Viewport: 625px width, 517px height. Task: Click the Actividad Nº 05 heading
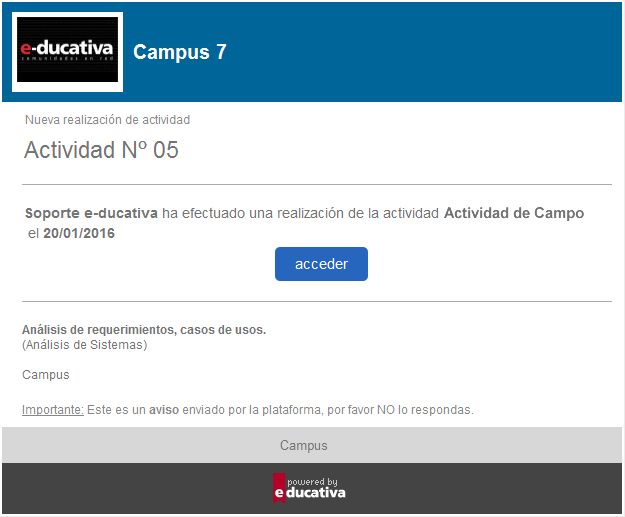pyautogui.click(x=101, y=150)
